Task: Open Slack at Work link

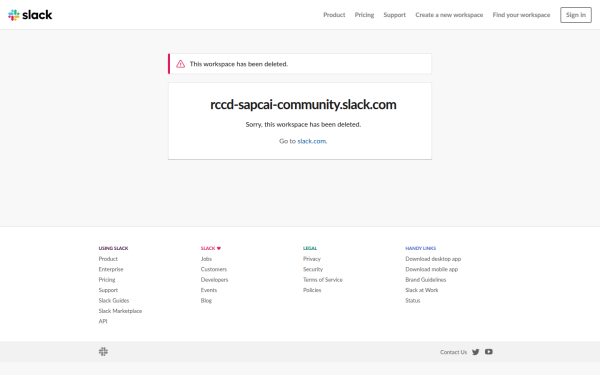Action: pyautogui.click(x=422, y=290)
